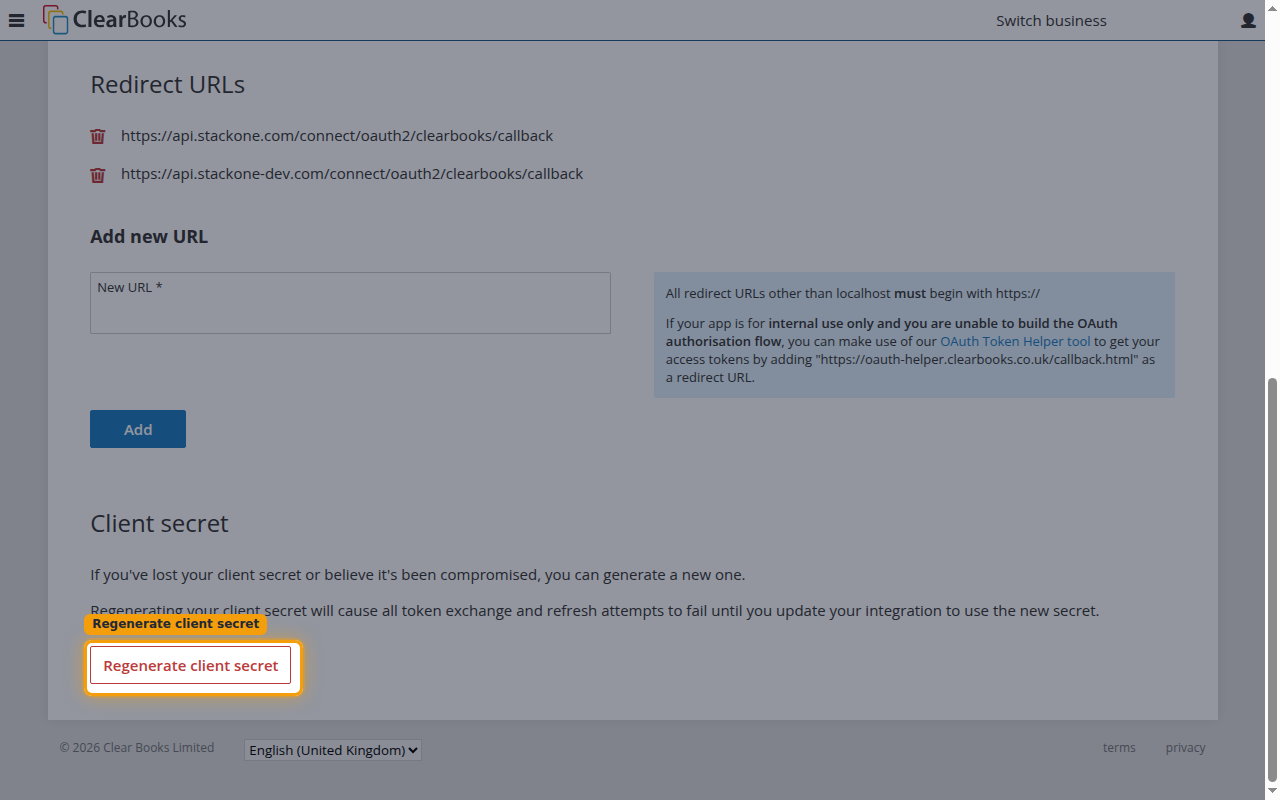Select the api.stackone-dev.com callback URL text
Image resolution: width=1280 pixels, height=800 pixels.
point(352,174)
